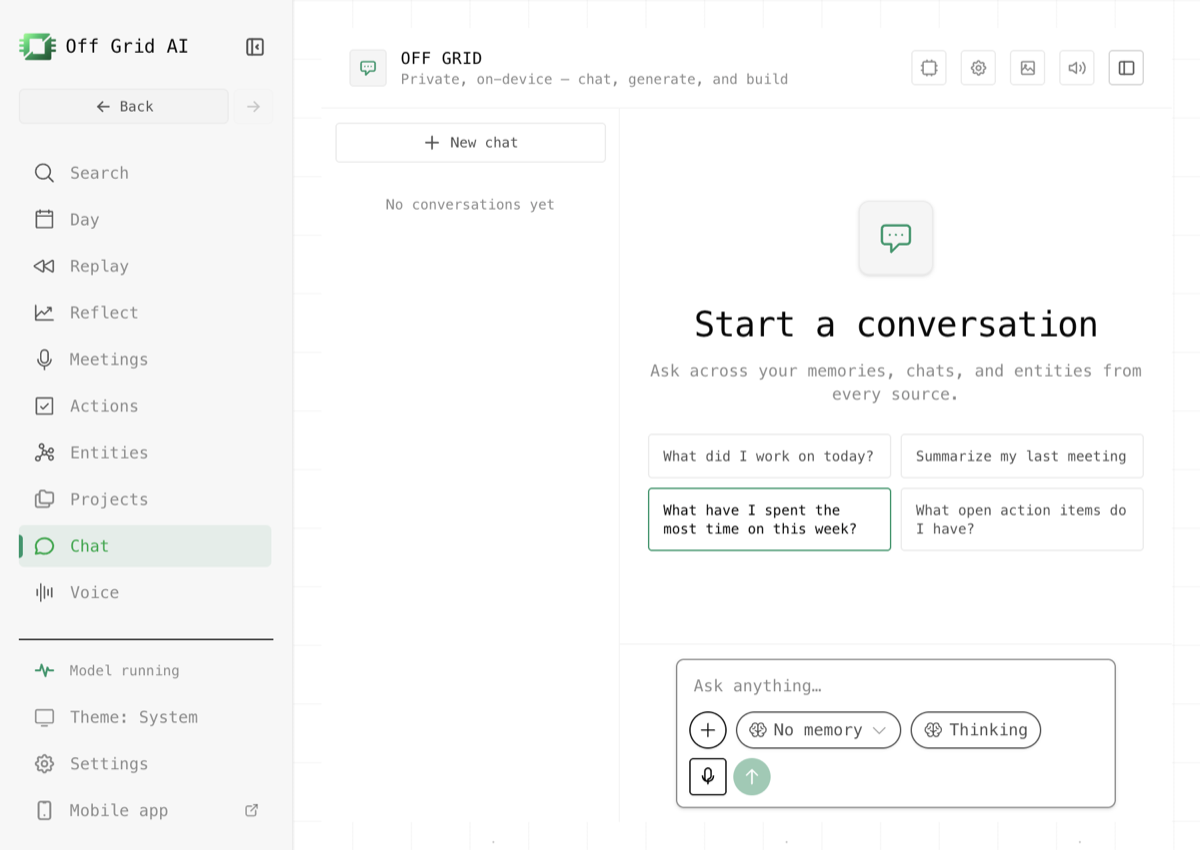The width and height of the screenshot is (1200, 850).
Task: Click the plus attach button in composer
Action: (708, 730)
